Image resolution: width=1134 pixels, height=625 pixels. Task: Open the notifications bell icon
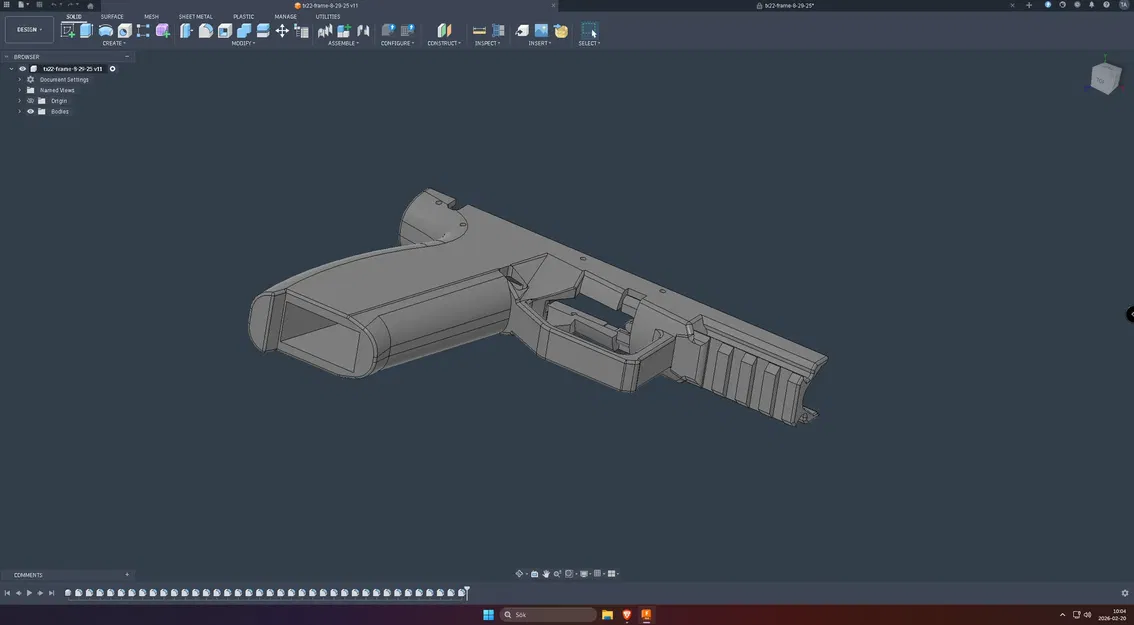(x=1092, y=5)
